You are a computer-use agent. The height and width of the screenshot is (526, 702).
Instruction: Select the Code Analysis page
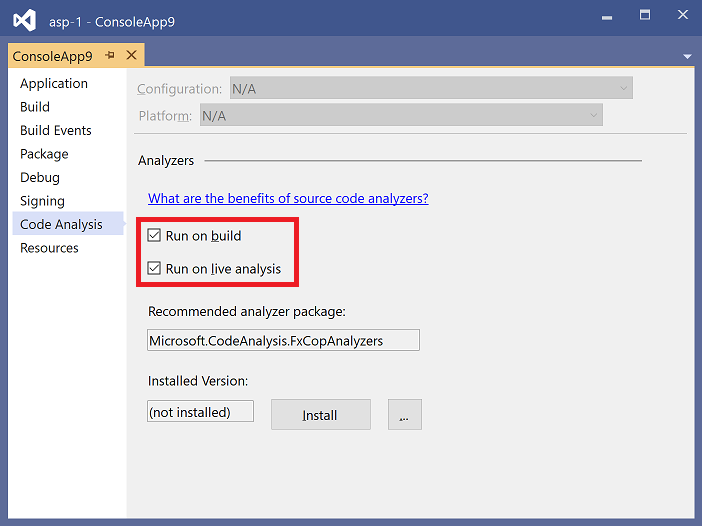(x=68, y=224)
